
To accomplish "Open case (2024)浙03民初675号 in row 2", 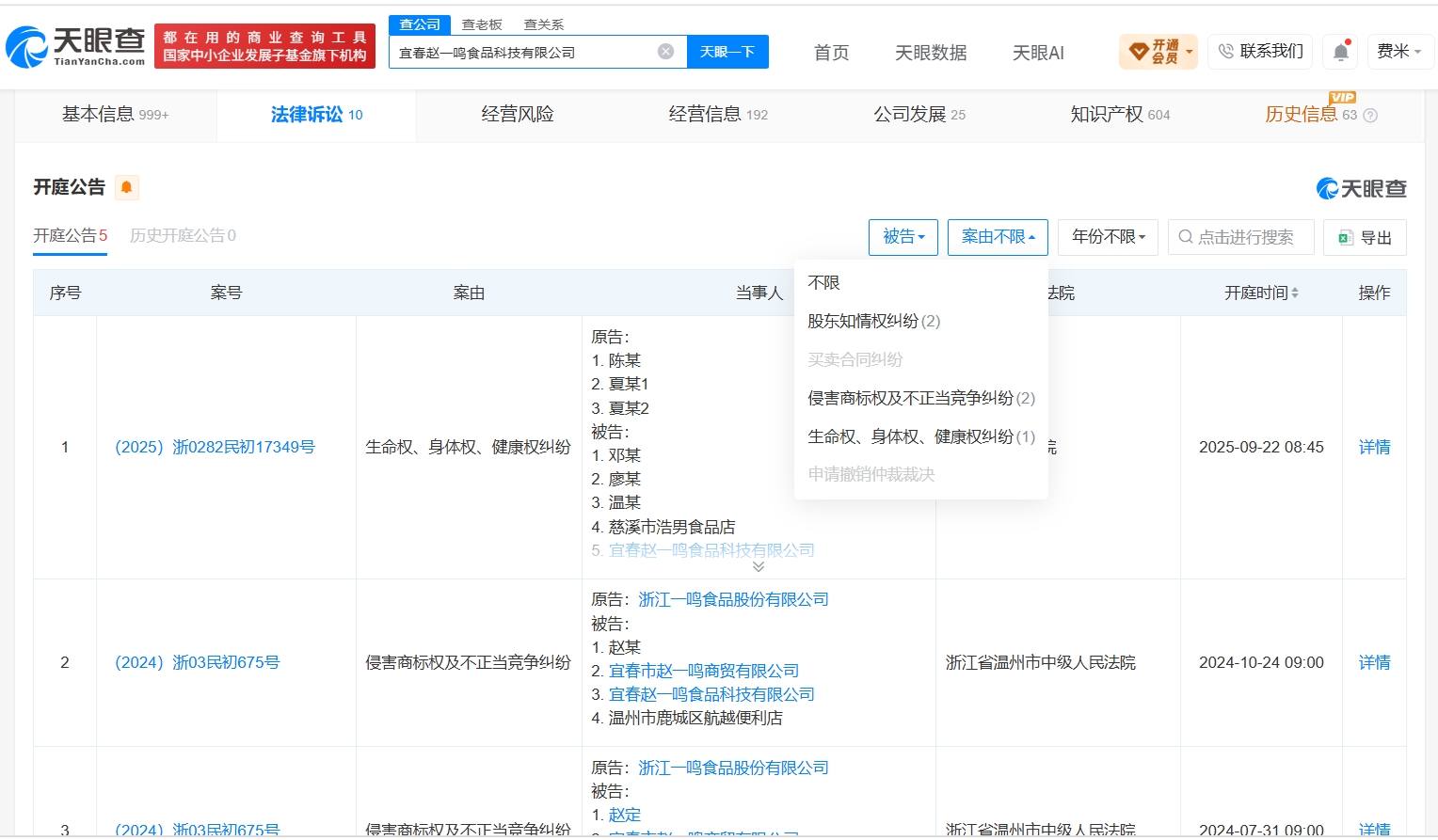I will click(x=197, y=662).
